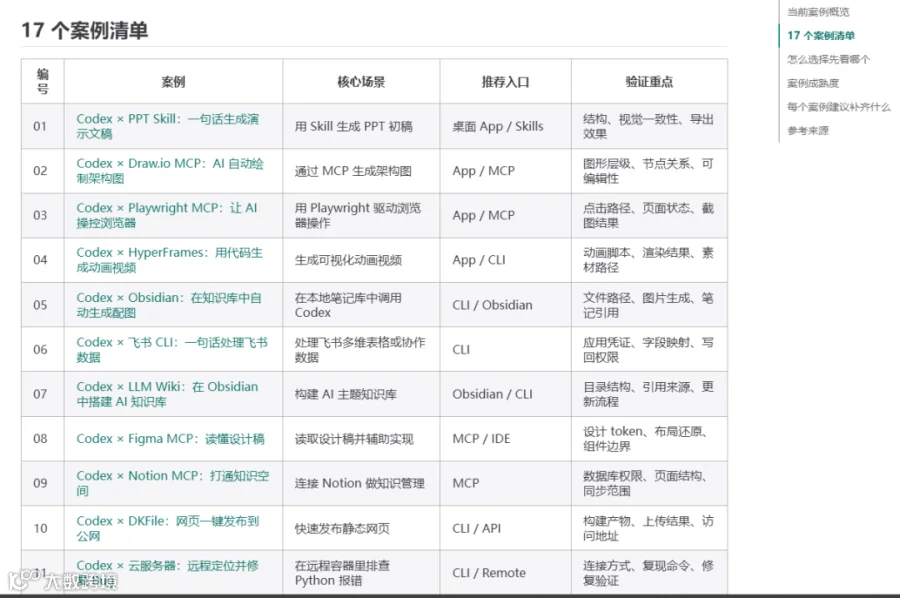Go to 案例成熟度 outline entry

(813, 83)
